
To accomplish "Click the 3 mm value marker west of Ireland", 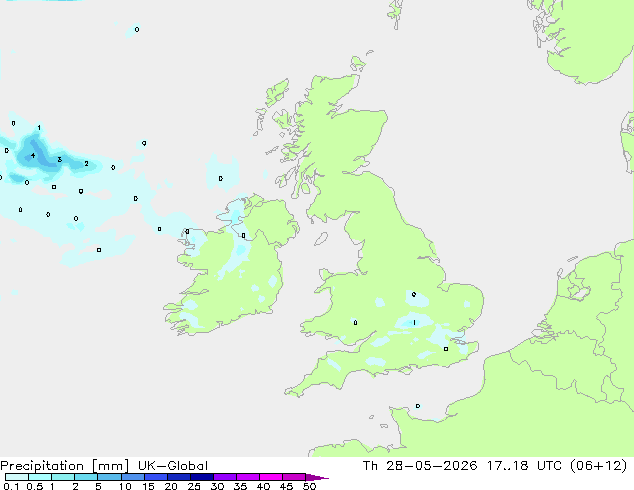I will coord(59,159).
